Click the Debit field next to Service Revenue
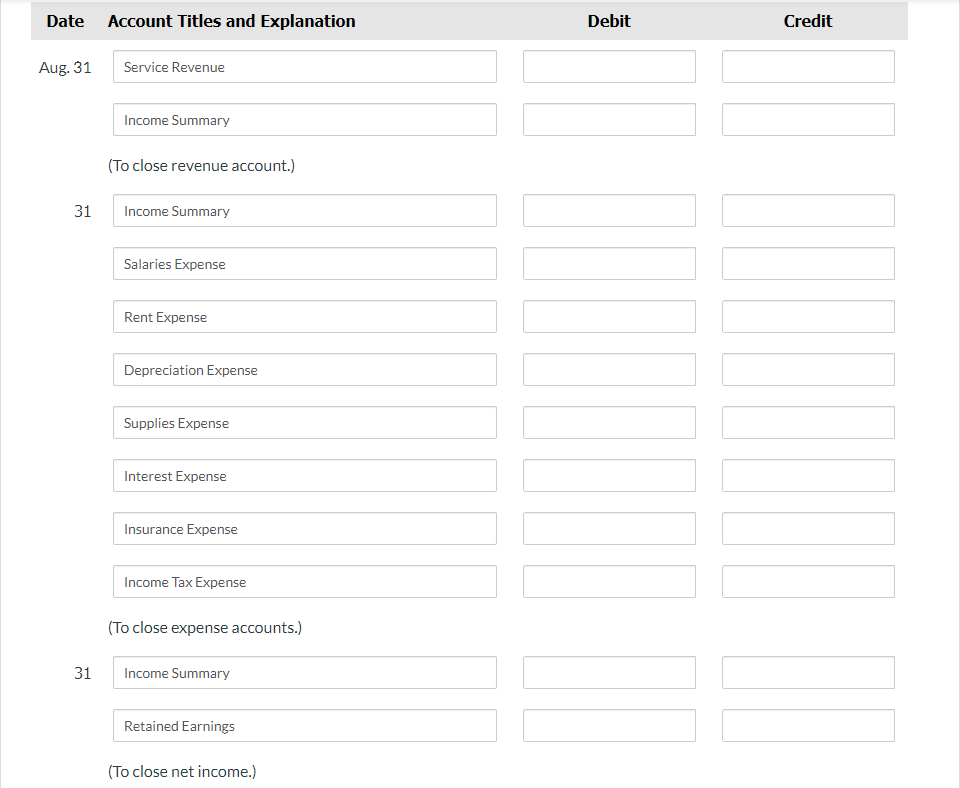 (x=608, y=66)
